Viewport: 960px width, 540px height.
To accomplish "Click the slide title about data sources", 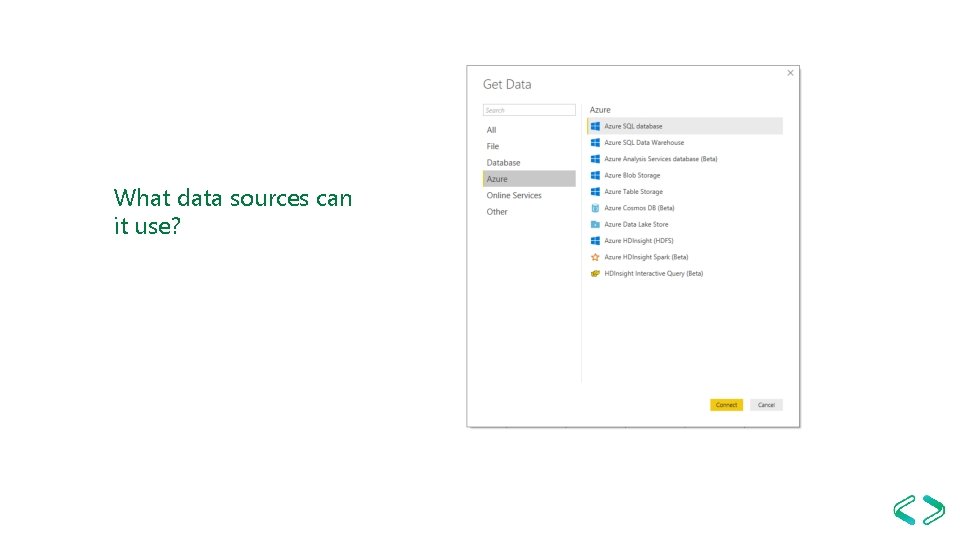I will [233, 212].
